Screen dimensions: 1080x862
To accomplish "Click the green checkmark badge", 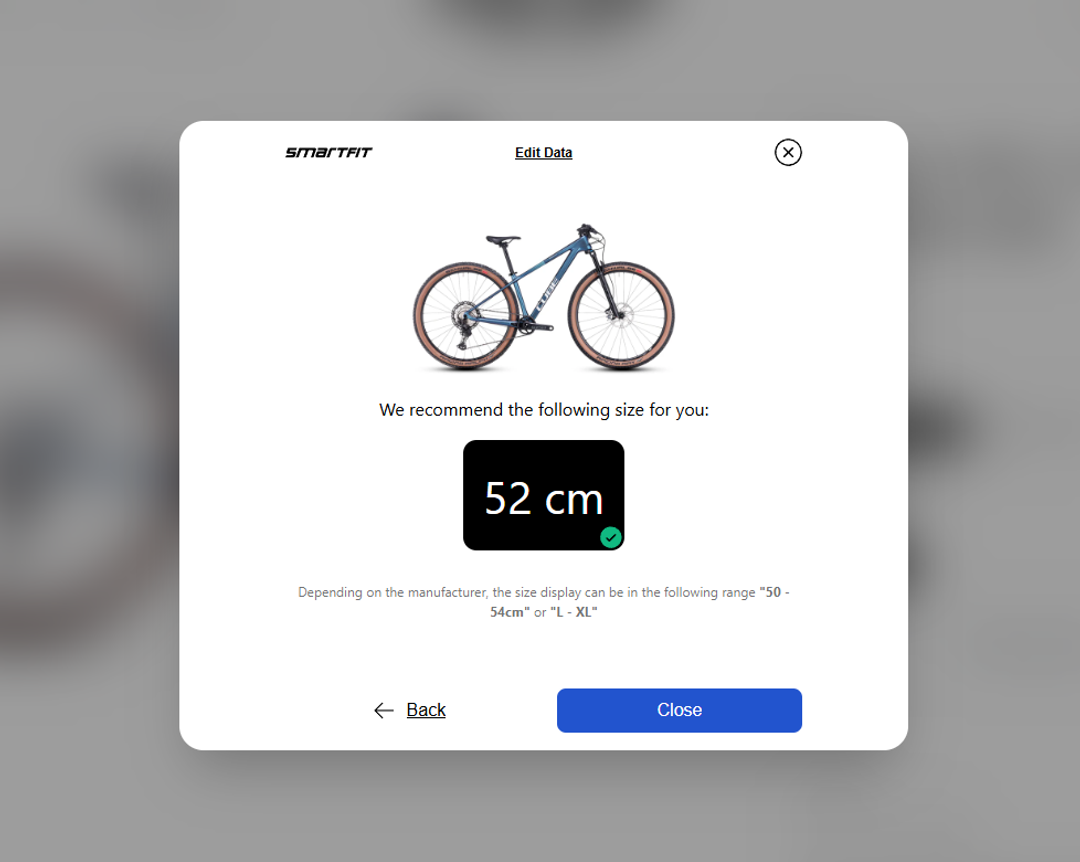I will tap(610, 537).
